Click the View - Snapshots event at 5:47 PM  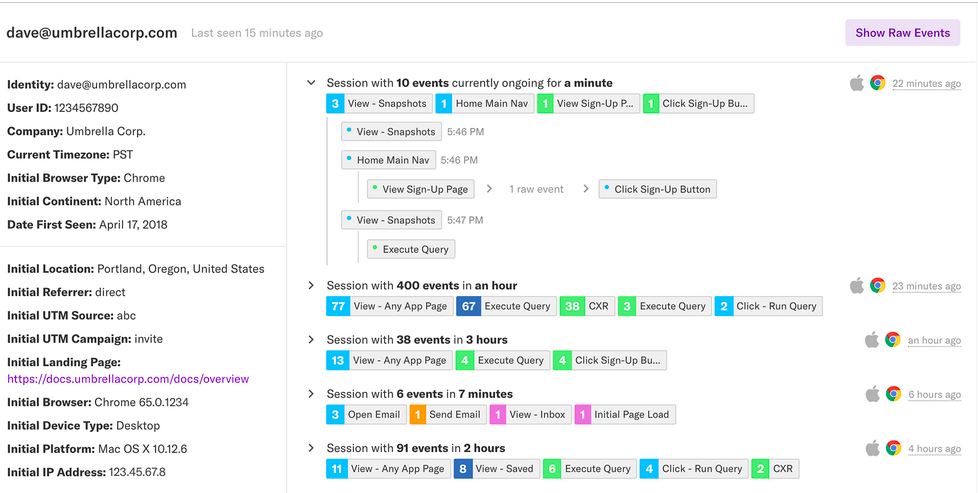coord(392,220)
